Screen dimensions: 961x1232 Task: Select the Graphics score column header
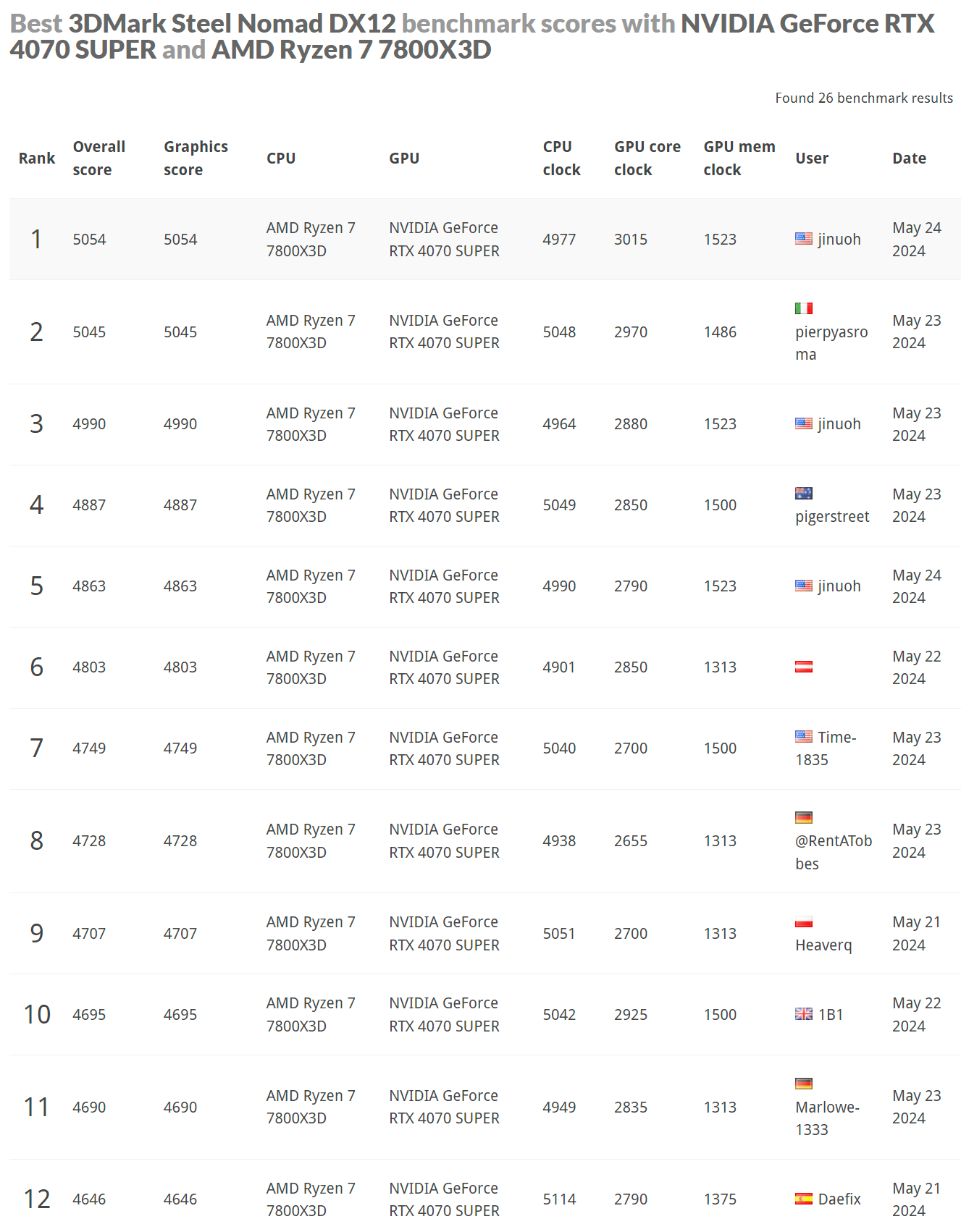click(x=196, y=158)
